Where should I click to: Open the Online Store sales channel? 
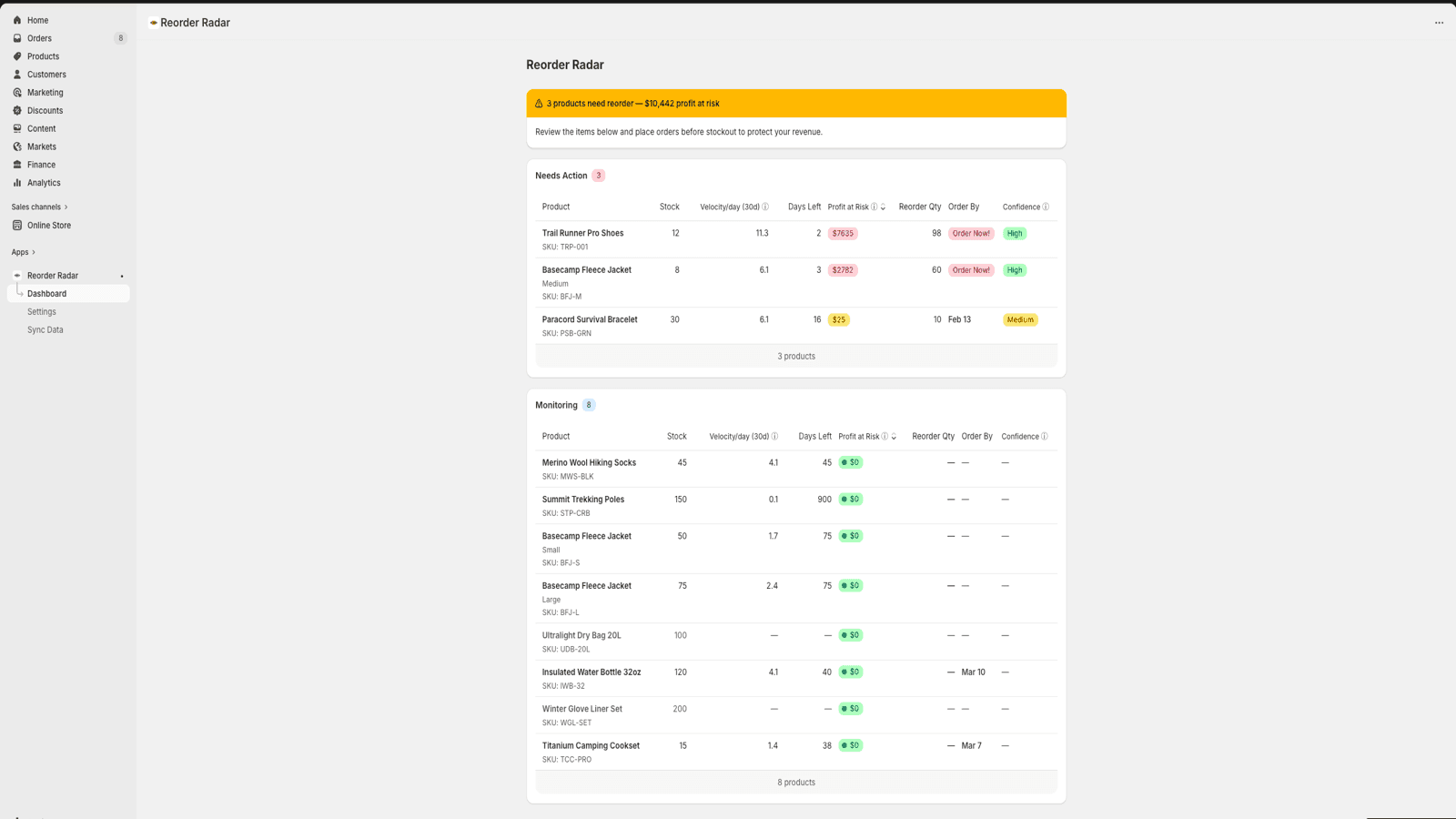click(68, 225)
